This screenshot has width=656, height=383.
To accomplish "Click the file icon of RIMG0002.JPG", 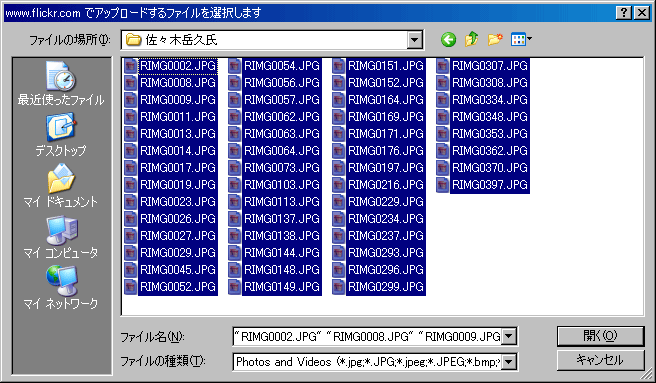I will [131, 66].
